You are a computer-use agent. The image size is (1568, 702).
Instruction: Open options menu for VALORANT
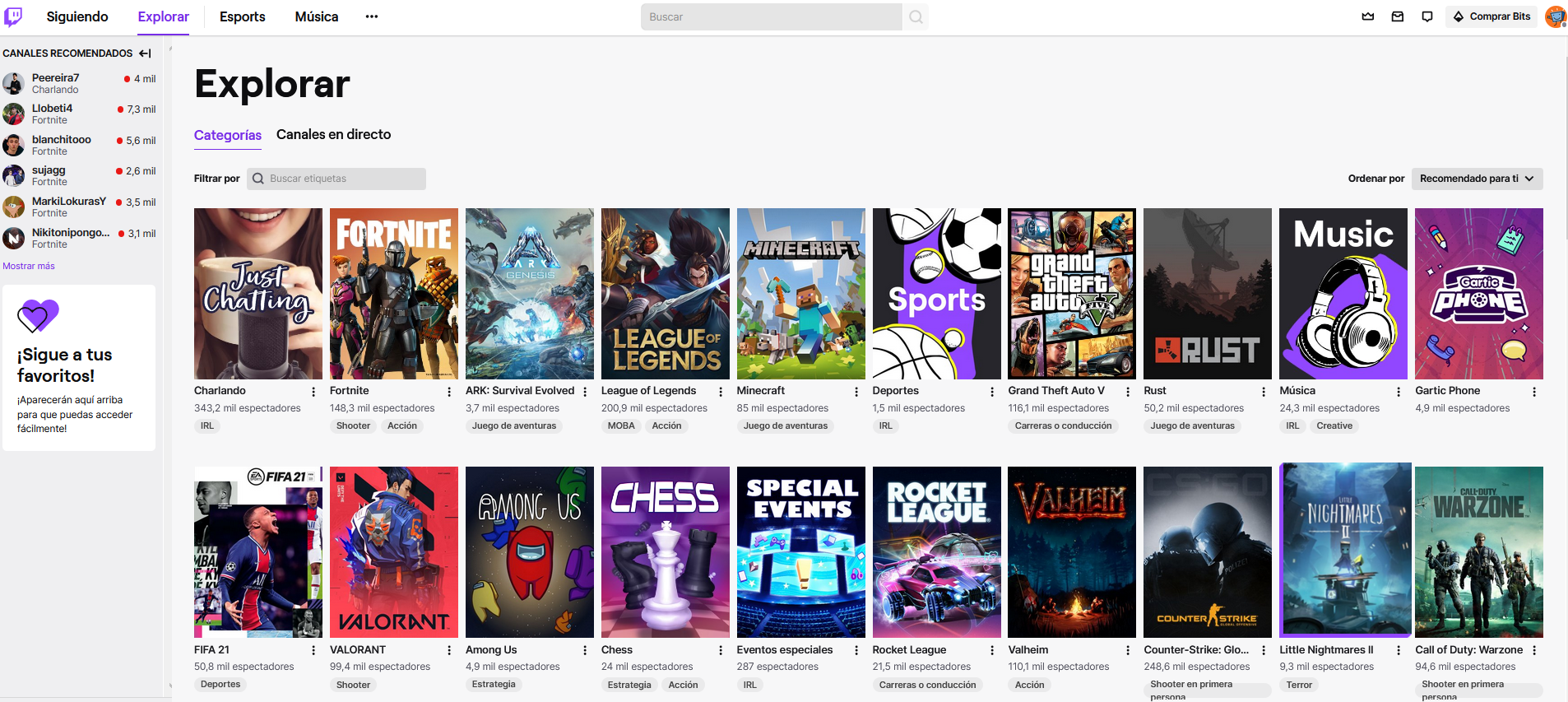click(449, 650)
